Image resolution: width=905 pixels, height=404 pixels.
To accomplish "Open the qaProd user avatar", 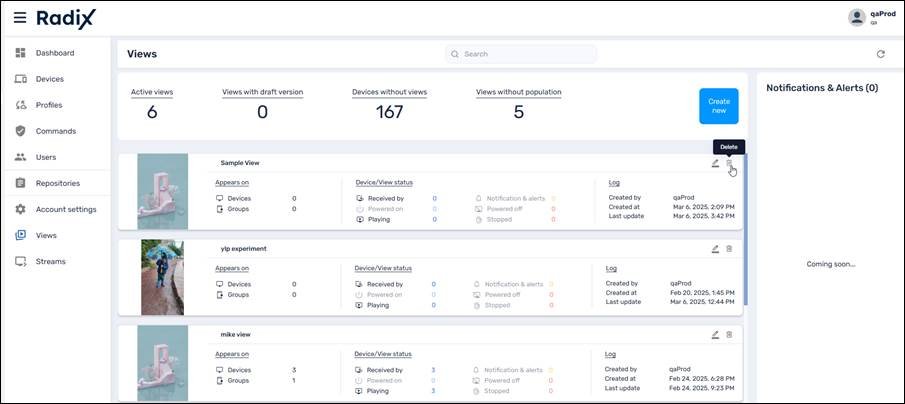I will pos(857,17).
